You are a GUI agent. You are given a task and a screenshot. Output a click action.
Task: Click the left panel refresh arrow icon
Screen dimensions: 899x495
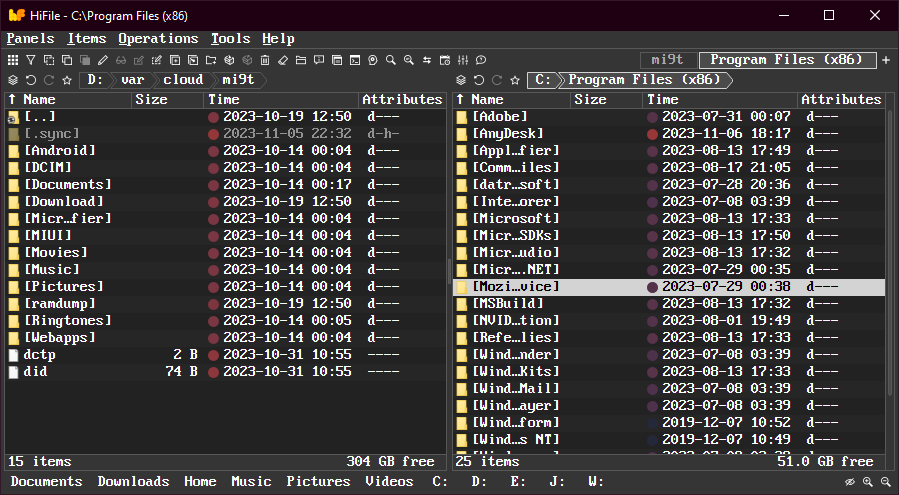click(31, 80)
